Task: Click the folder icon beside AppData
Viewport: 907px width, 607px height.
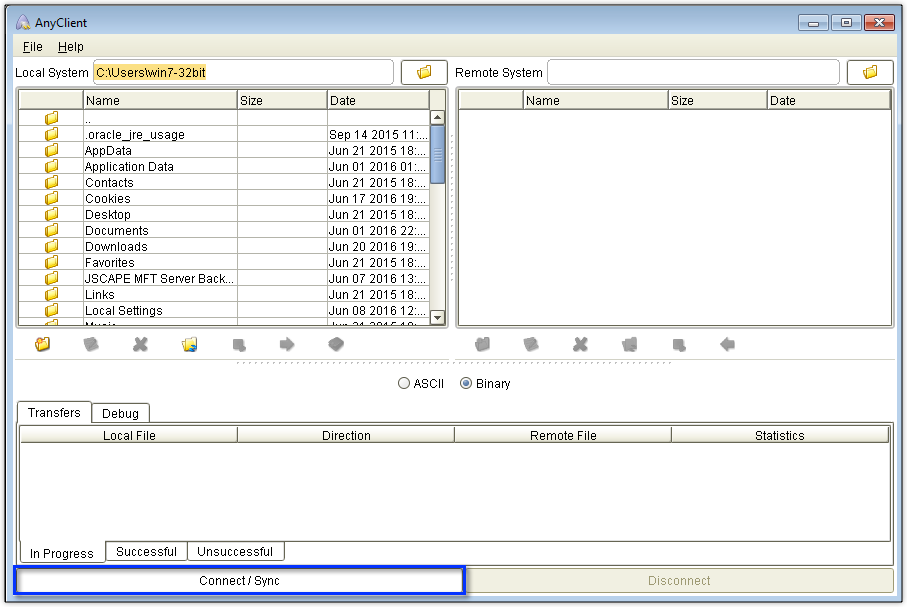Action: 51,150
